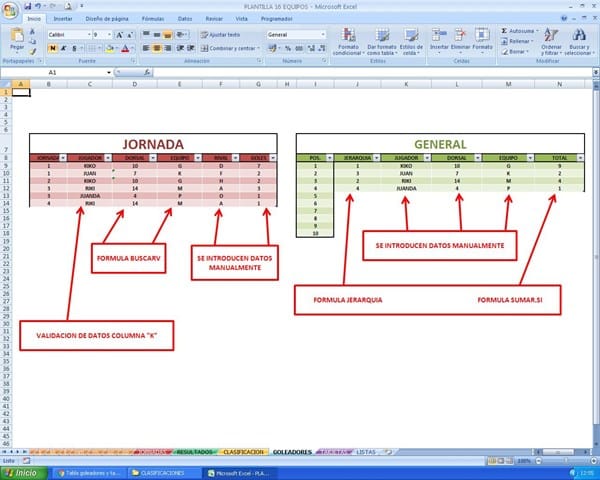Open Windows Inicio start button

(x=24, y=473)
